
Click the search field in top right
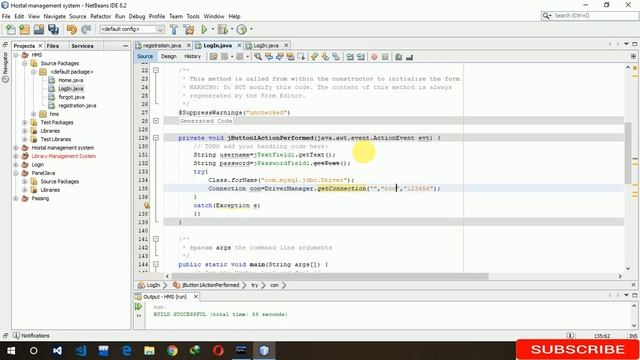(594, 16)
